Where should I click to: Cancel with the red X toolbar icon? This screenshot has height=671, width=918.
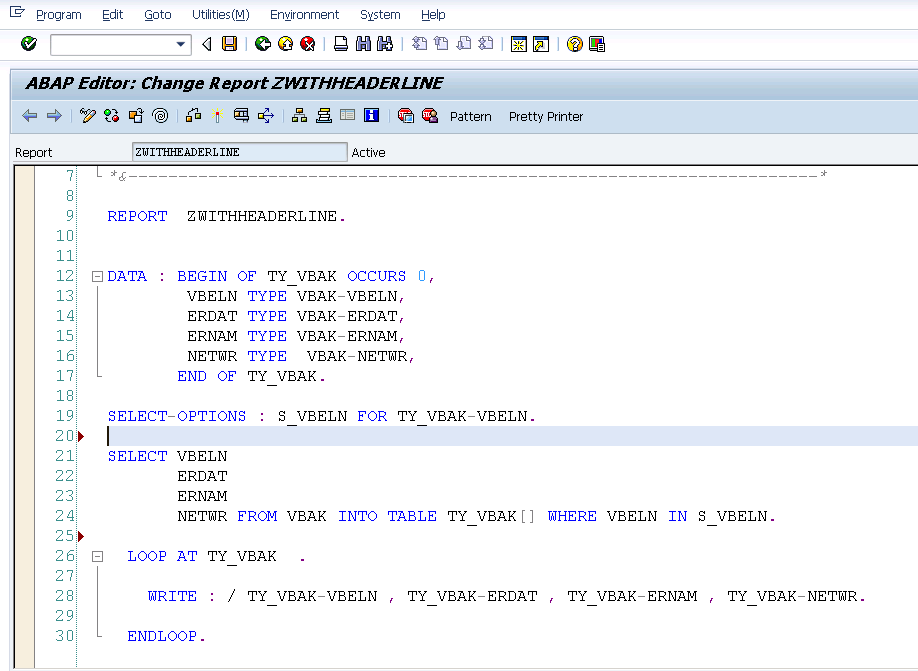pyautogui.click(x=308, y=44)
